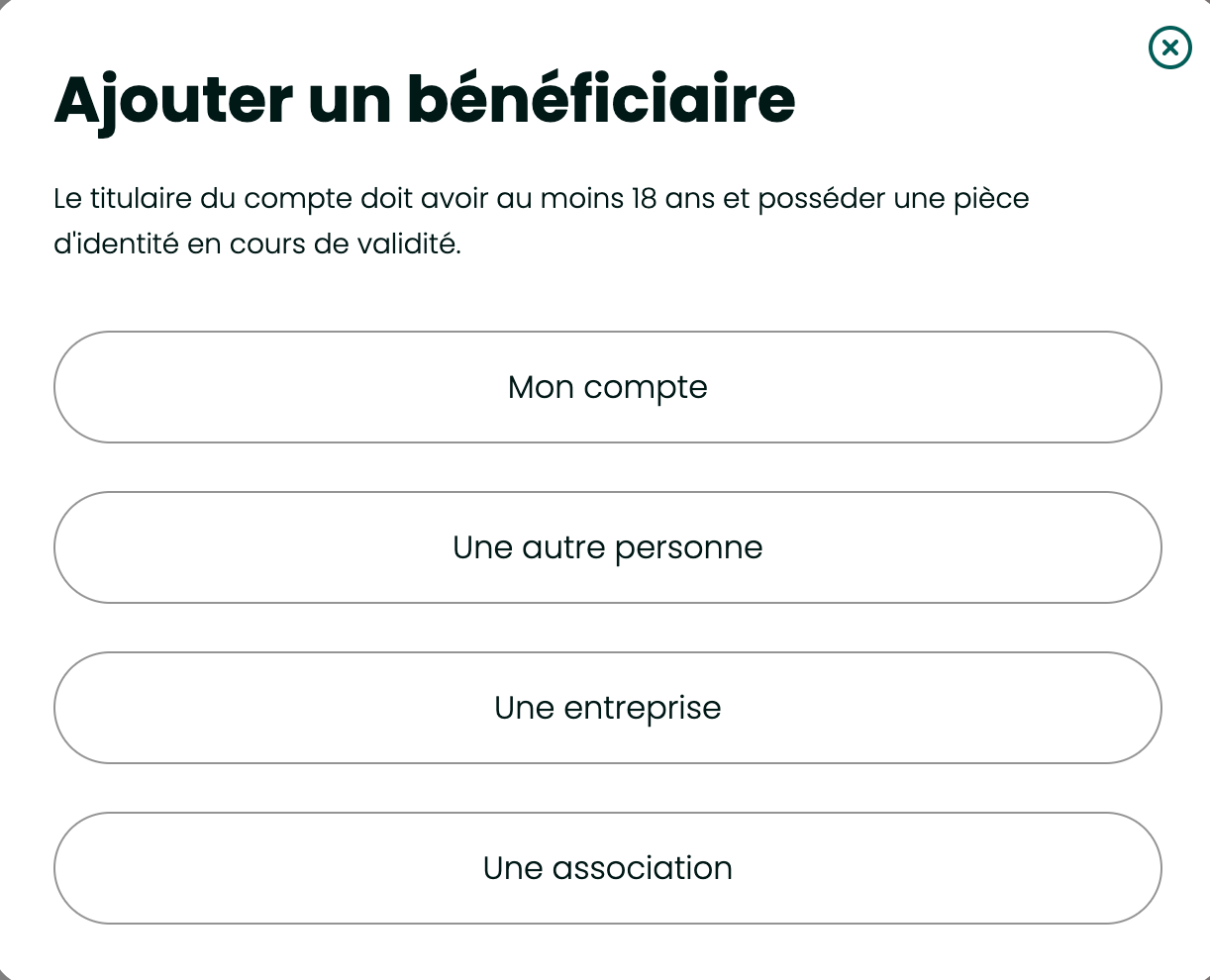Tap the Une autre personne pill button
This screenshot has height=980, width=1210.
point(607,547)
